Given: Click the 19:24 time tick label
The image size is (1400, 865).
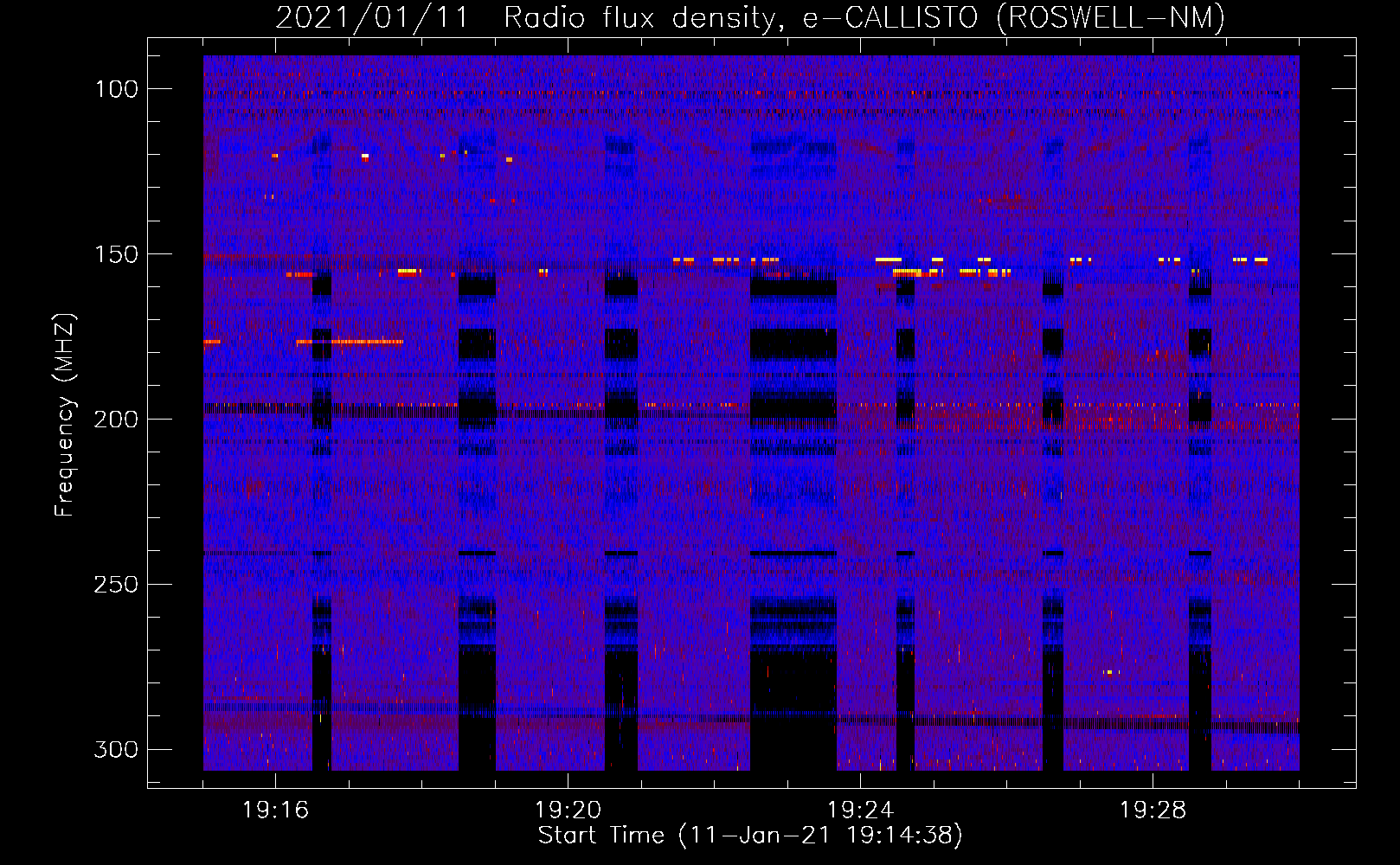Looking at the screenshot, I should [x=860, y=811].
